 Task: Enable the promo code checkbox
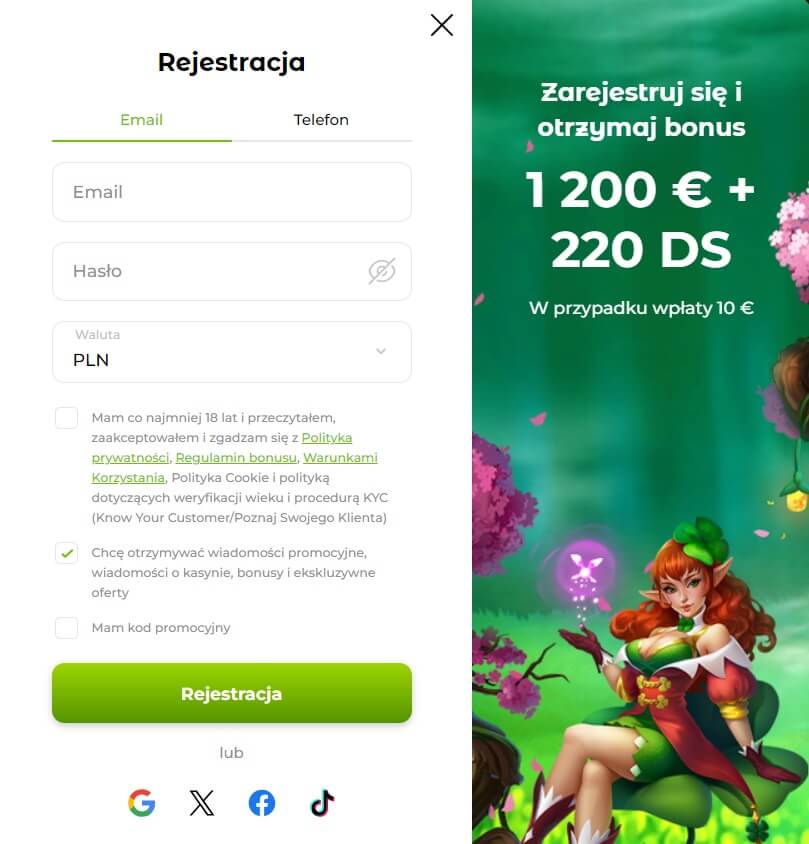pos(66,628)
